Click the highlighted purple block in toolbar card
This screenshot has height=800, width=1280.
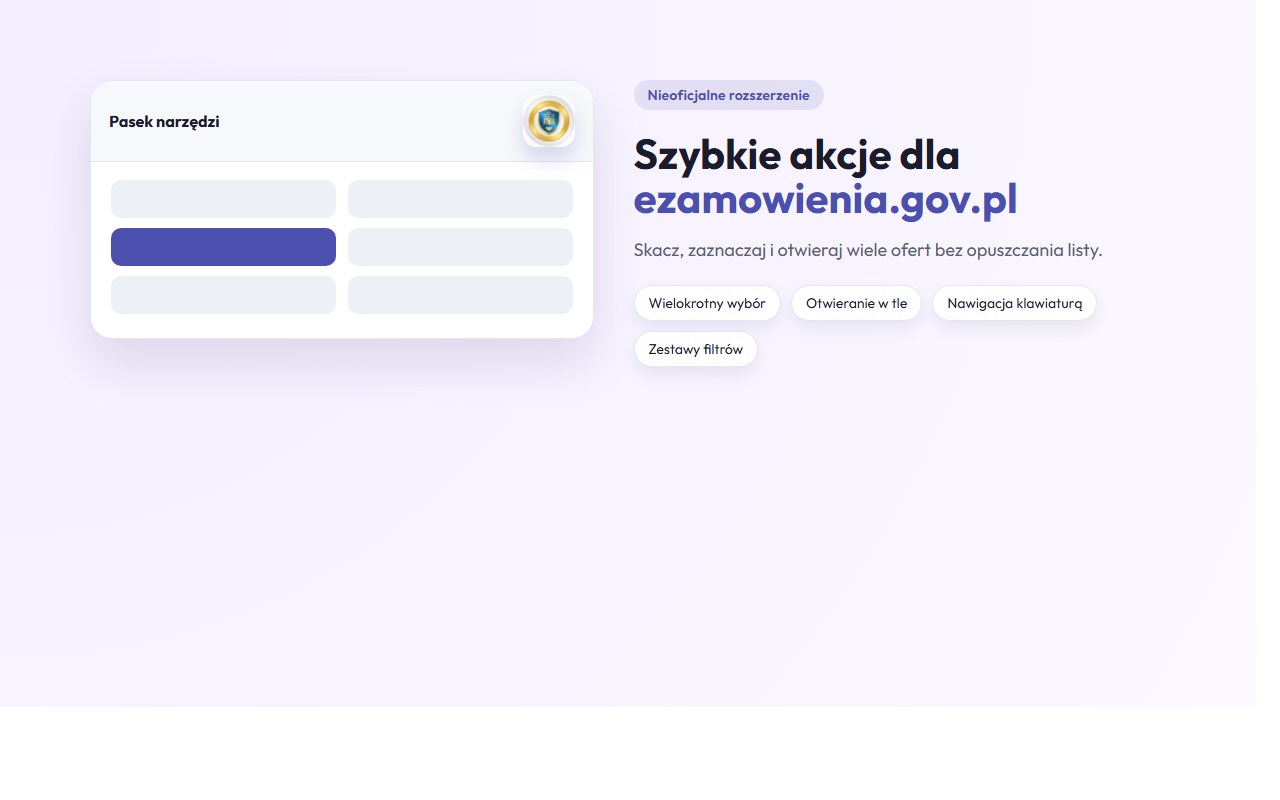[223, 247]
